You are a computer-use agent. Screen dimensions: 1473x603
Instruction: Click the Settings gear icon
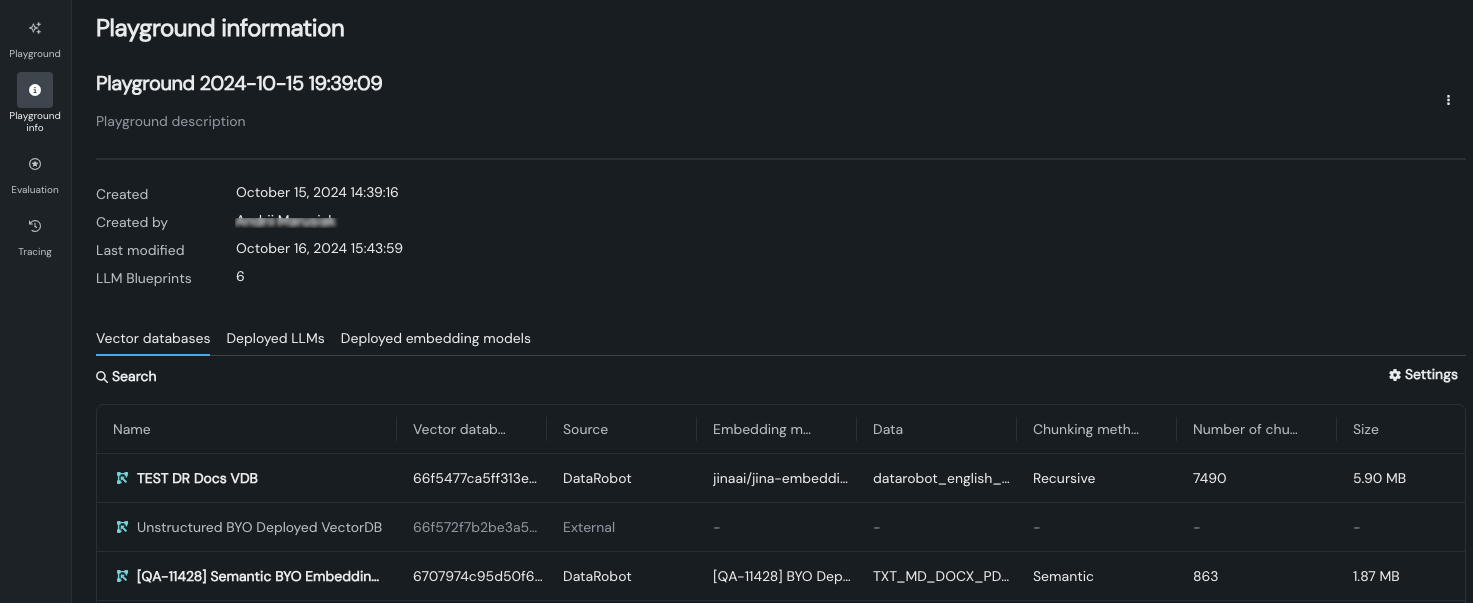click(1395, 375)
